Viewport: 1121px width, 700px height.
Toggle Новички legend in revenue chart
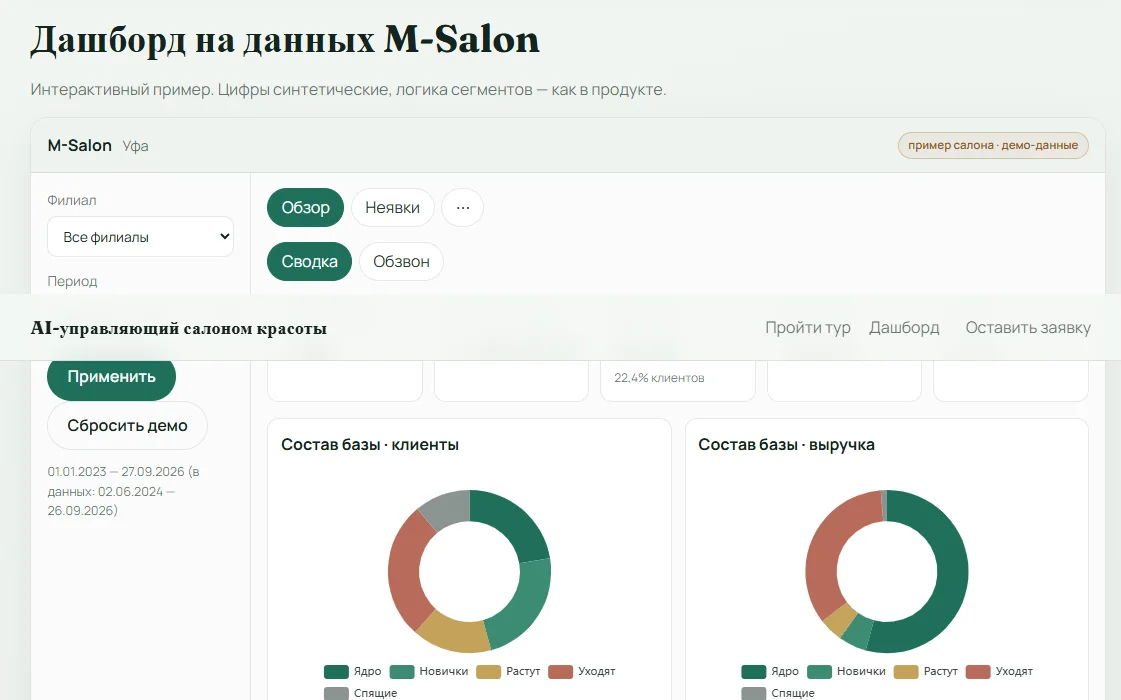846,671
